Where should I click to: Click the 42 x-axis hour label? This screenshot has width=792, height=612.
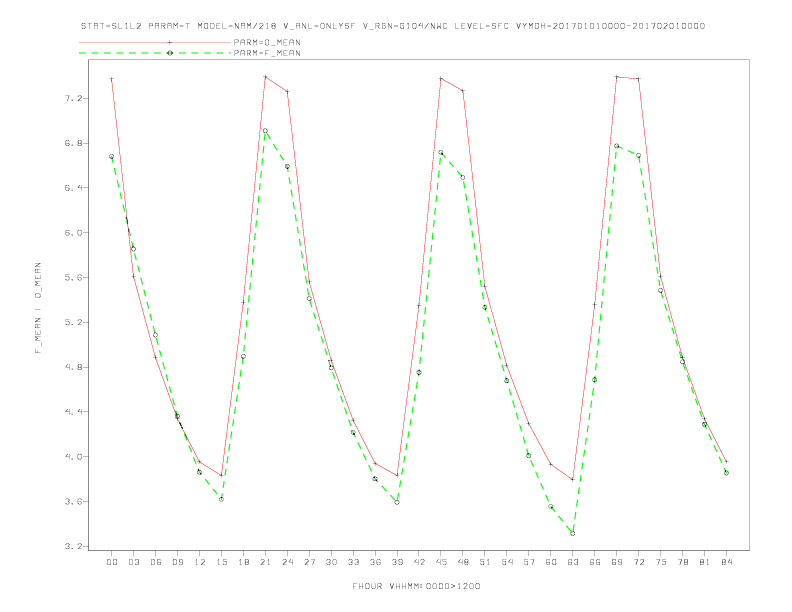click(x=419, y=562)
